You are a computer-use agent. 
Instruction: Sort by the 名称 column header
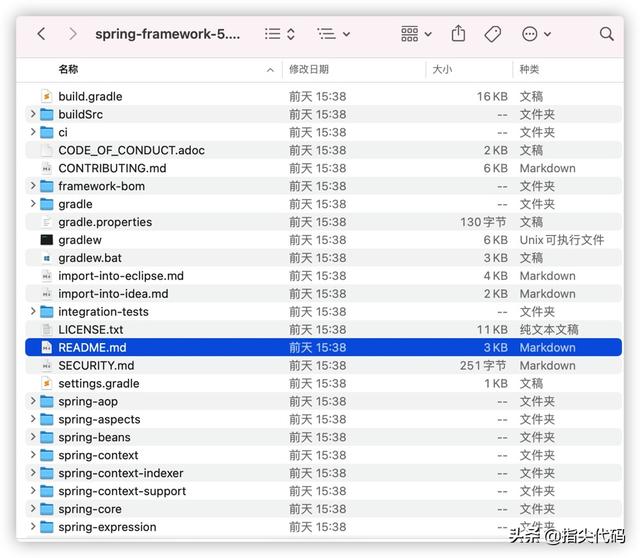(68, 69)
